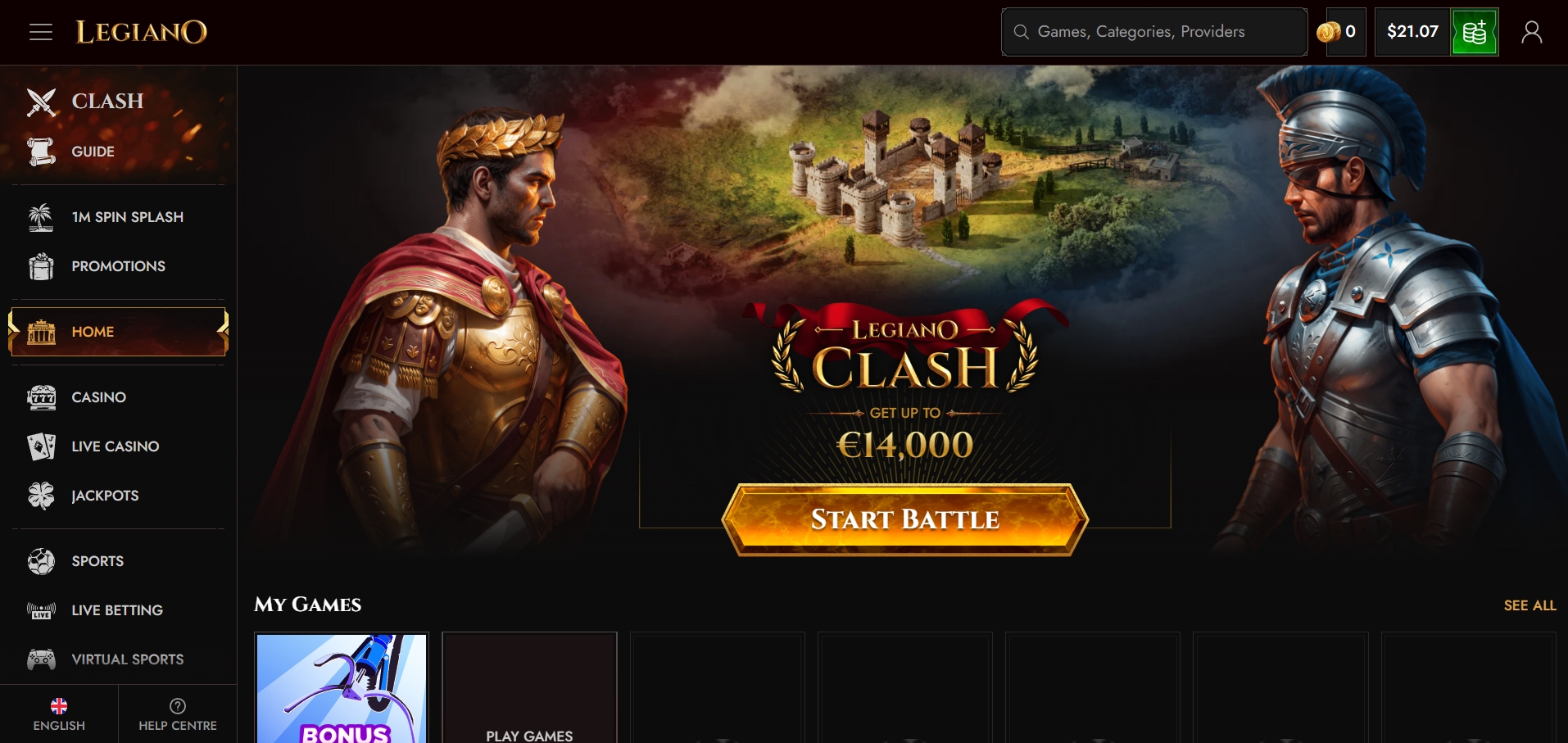Click the Jackpots clover icon
Screen dimensions: 1568x743
click(41, 496)
